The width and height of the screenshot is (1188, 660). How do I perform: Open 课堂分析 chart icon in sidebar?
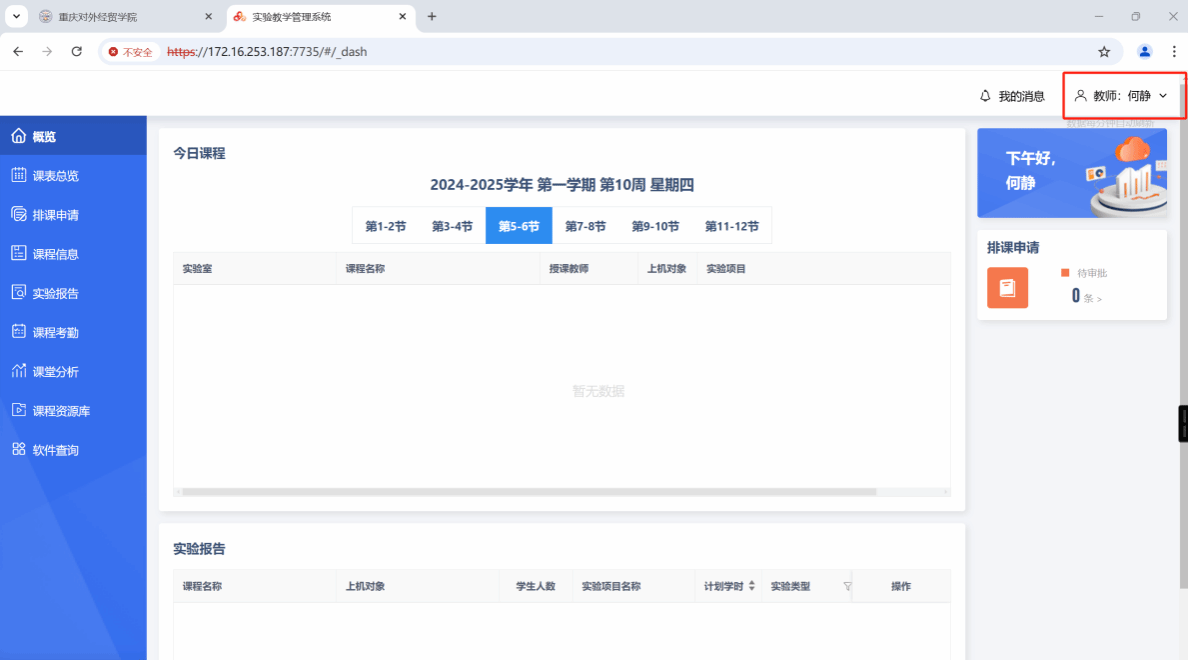click(x=18, y=371)
